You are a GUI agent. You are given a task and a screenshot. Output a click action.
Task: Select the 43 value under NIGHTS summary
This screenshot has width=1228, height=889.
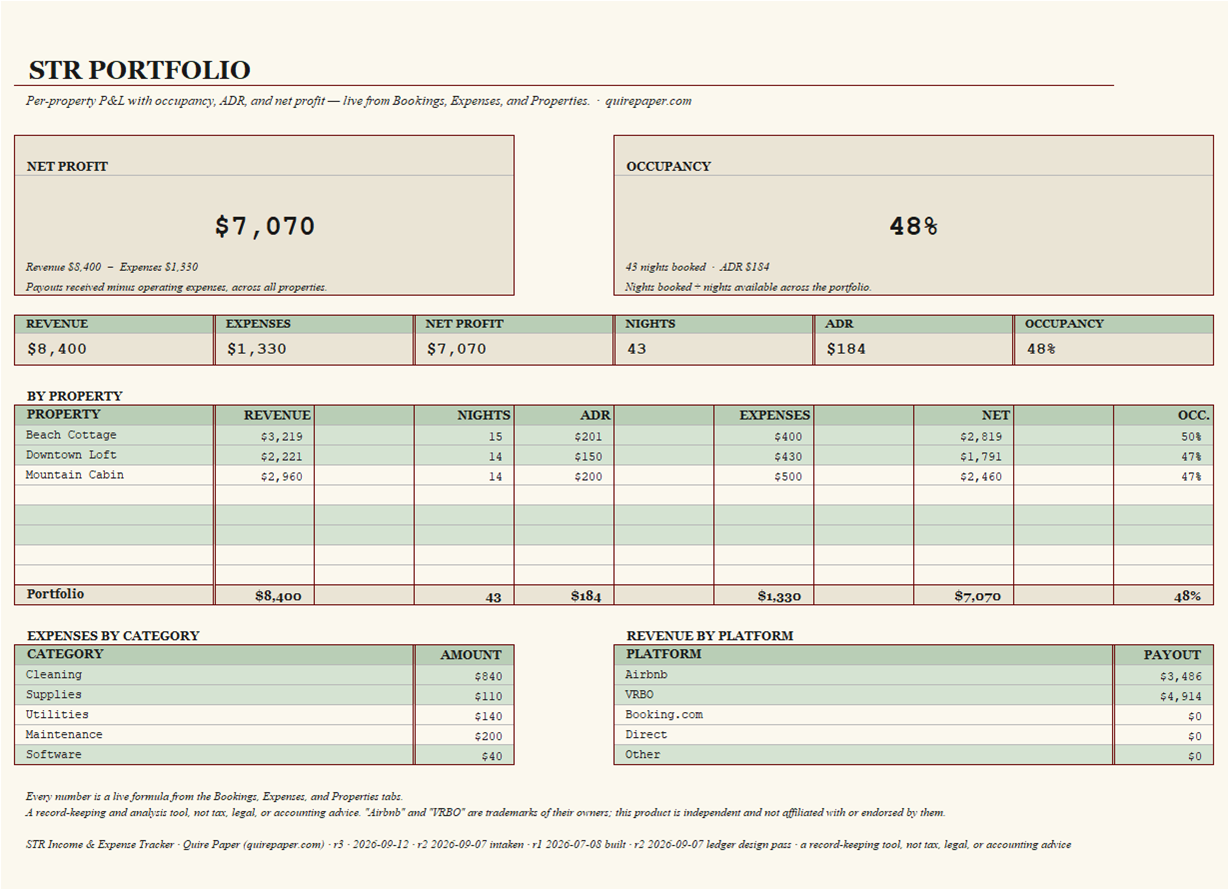tap(637, 349)
